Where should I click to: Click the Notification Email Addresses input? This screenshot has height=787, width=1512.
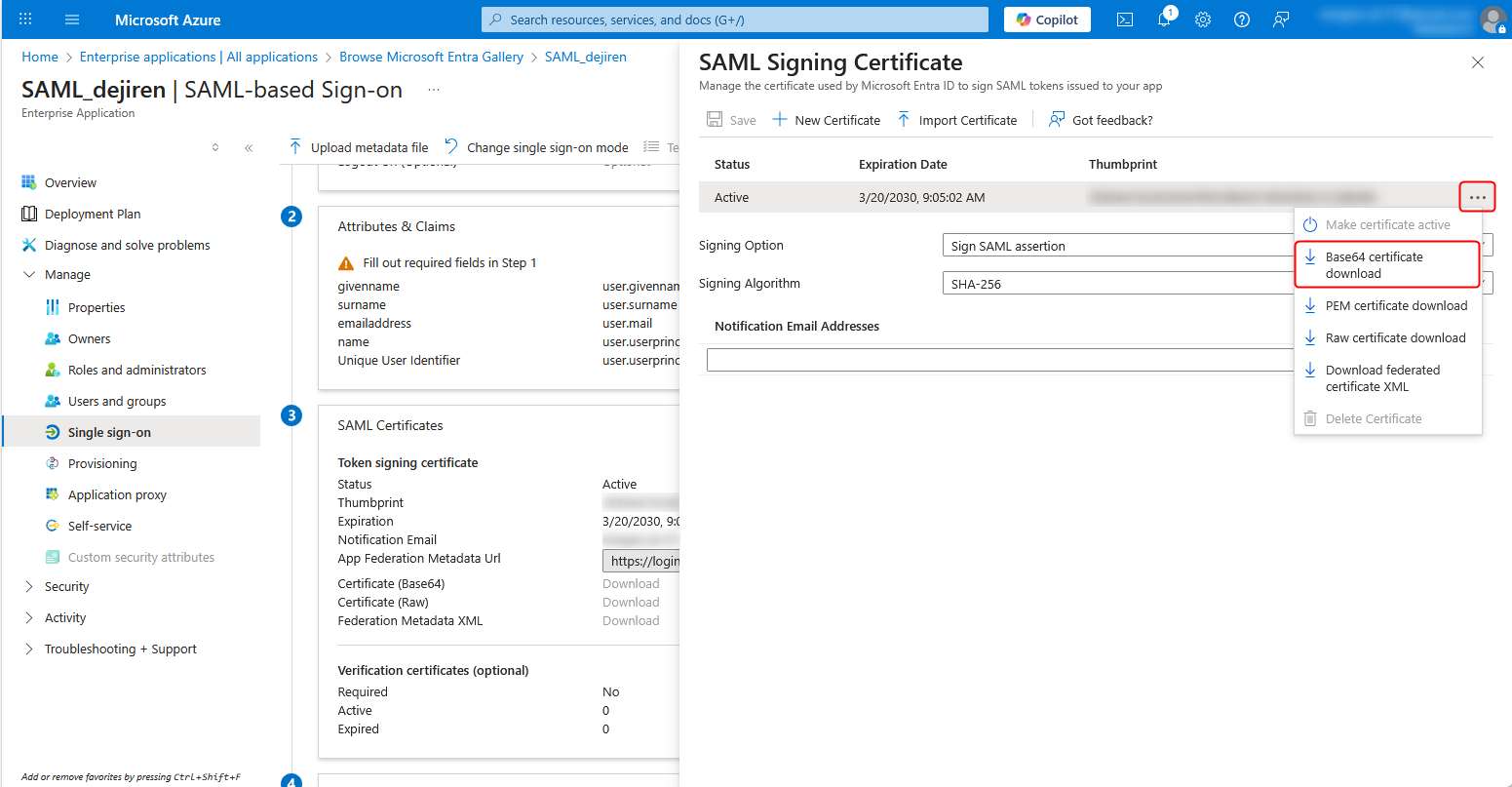1100,361
